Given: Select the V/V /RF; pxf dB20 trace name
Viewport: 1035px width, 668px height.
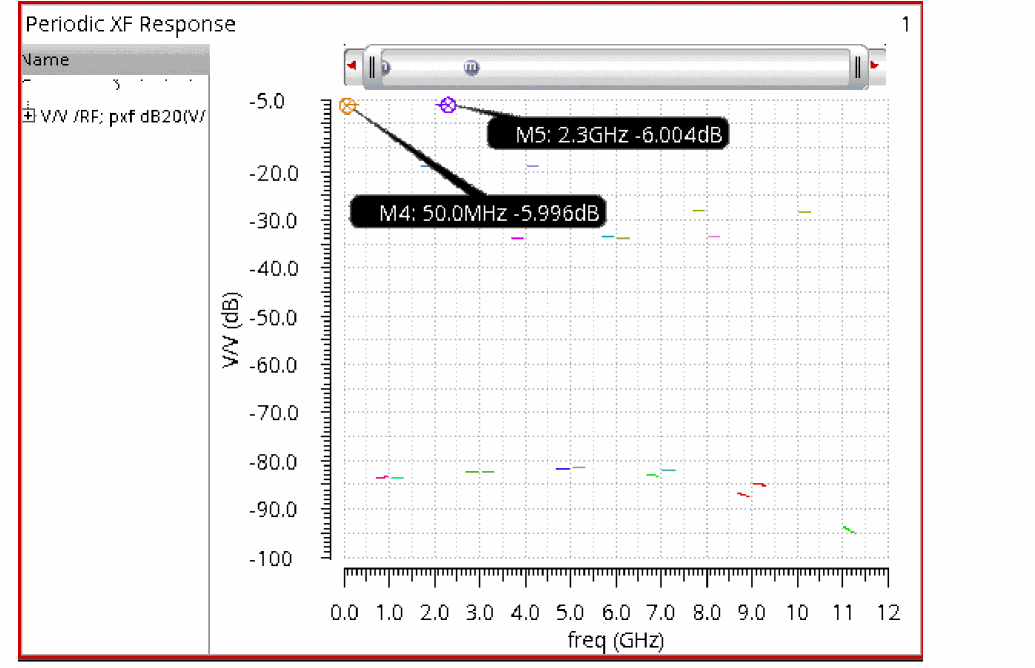Looking at the screenshot, I should tap(123, 117).
